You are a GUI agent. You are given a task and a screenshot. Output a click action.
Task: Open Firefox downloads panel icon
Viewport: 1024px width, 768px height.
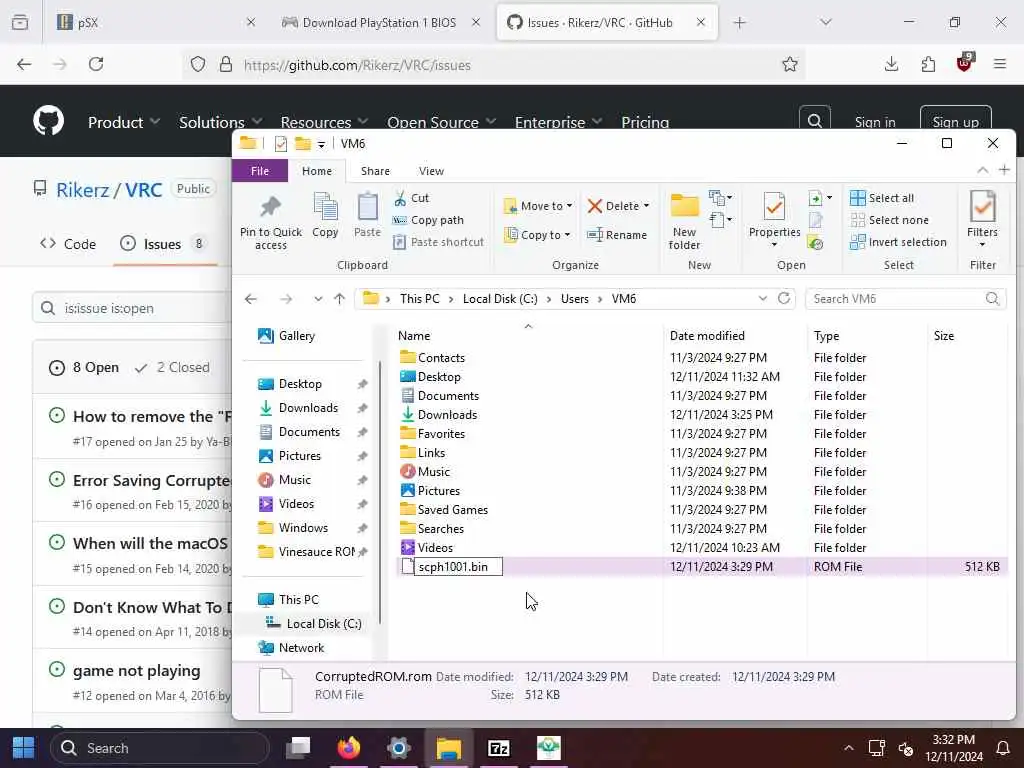tap(891, 64)
